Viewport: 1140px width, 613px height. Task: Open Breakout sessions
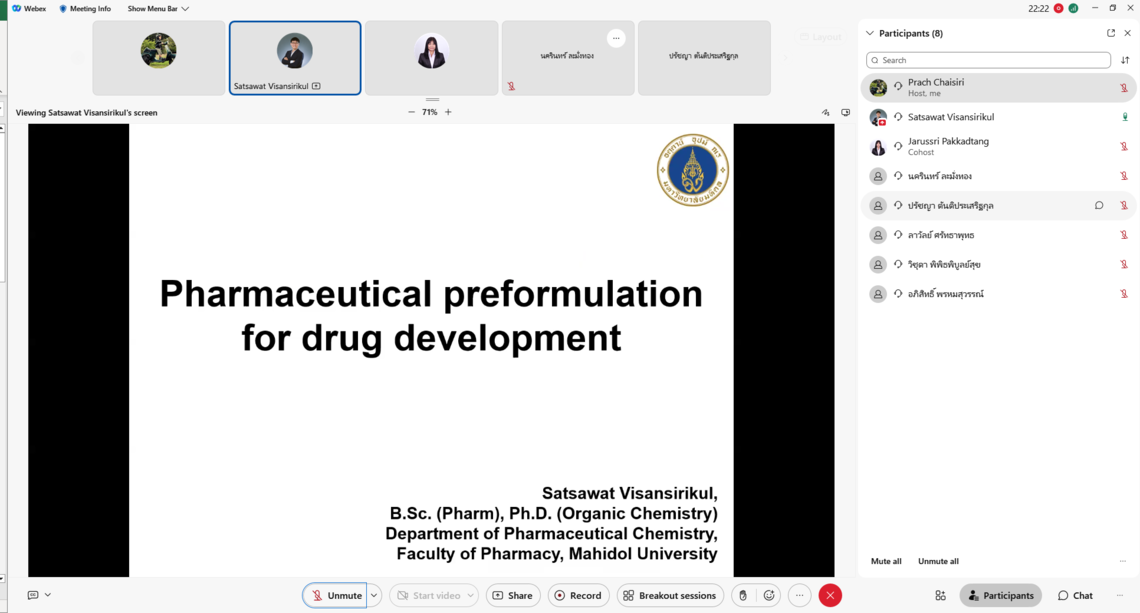coord(670,595)
